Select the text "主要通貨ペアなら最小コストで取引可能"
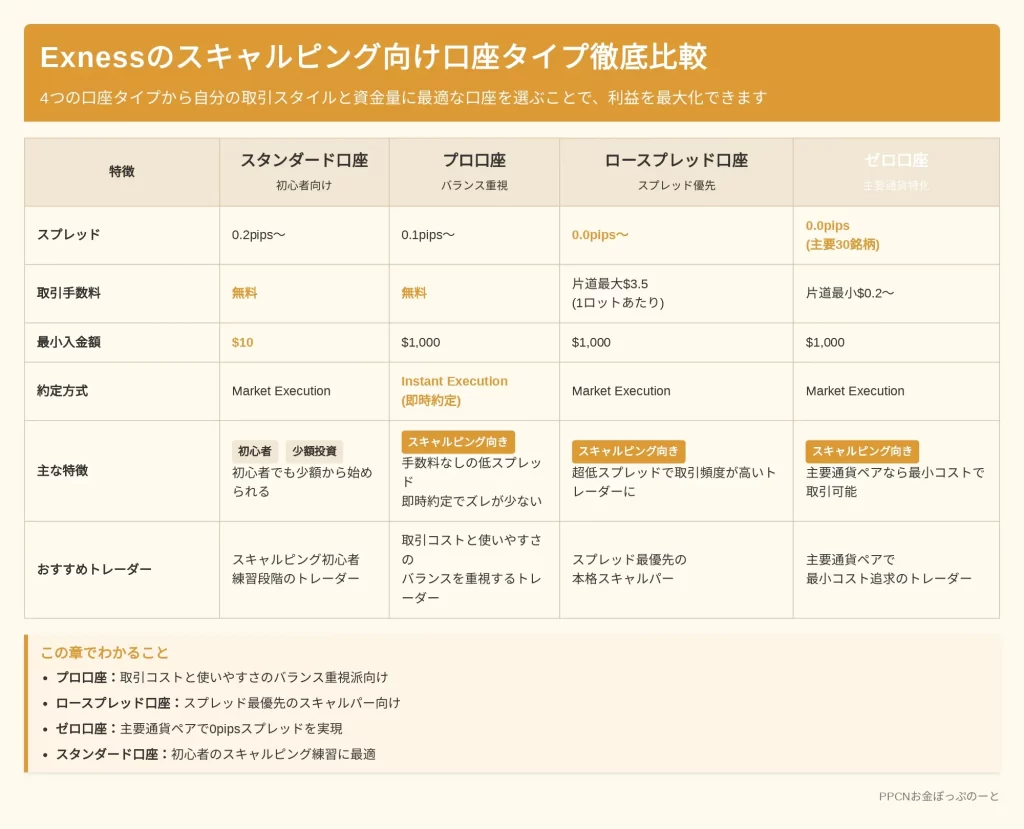 pos(895,482)
